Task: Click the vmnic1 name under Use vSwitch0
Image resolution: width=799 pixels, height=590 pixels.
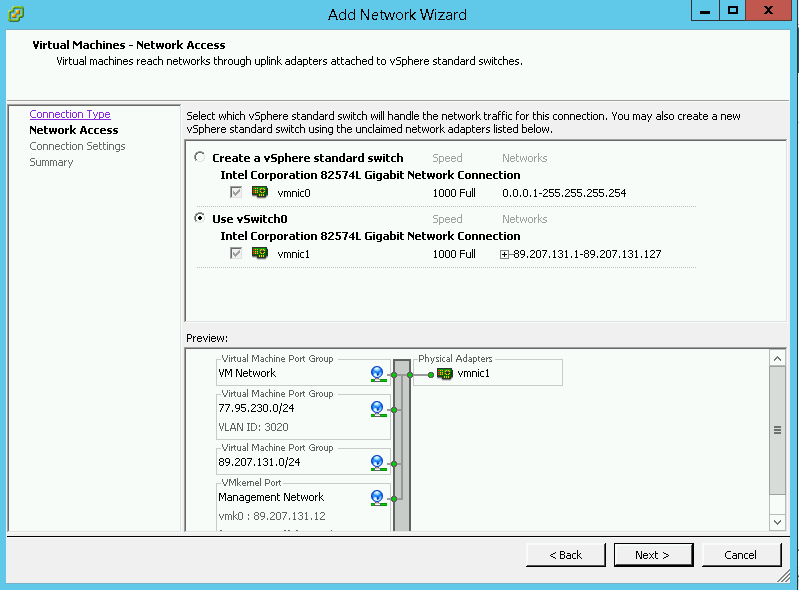Action: click(x=294, y=254)
